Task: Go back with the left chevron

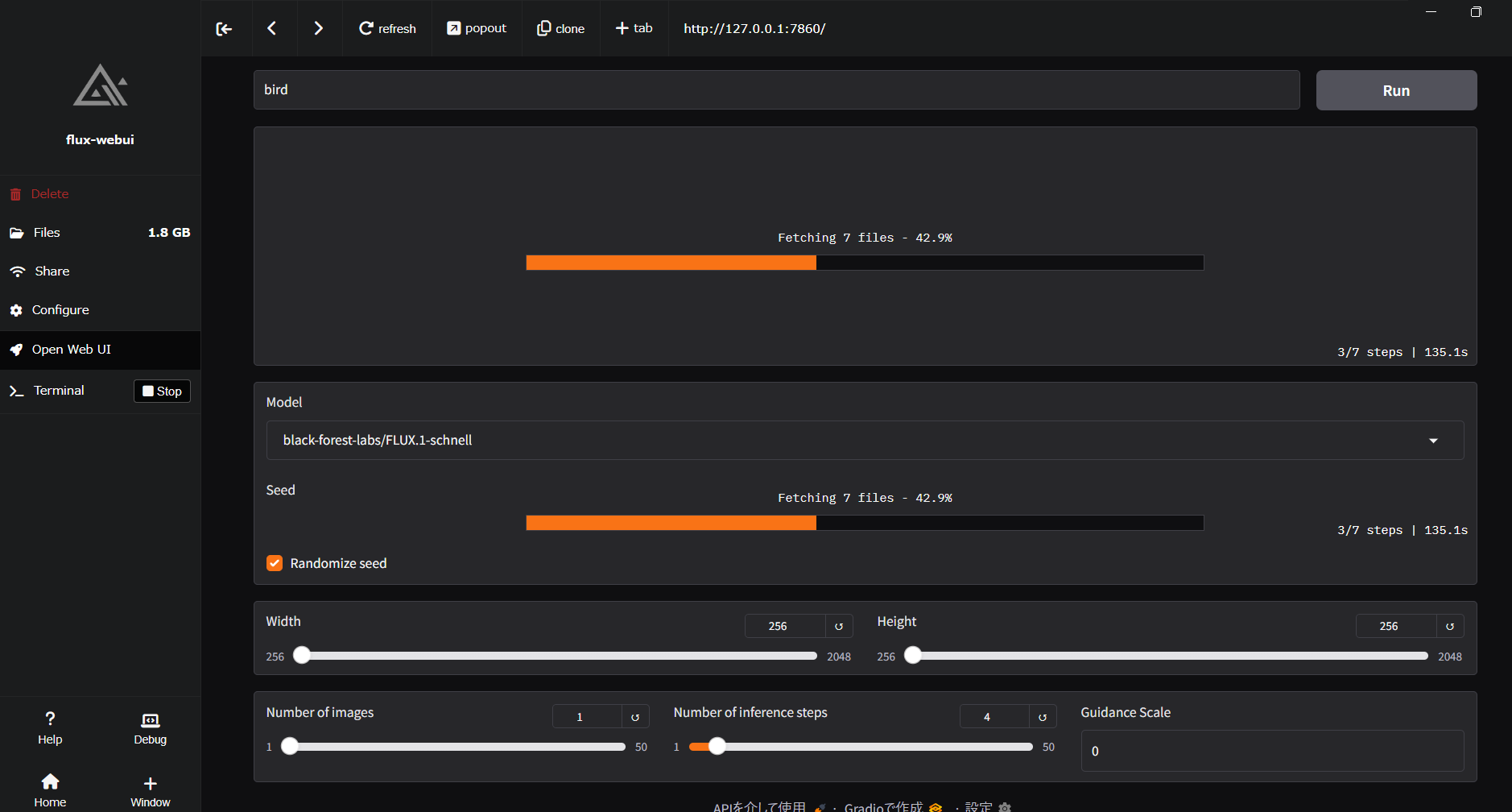Action: tap(272, 28)
